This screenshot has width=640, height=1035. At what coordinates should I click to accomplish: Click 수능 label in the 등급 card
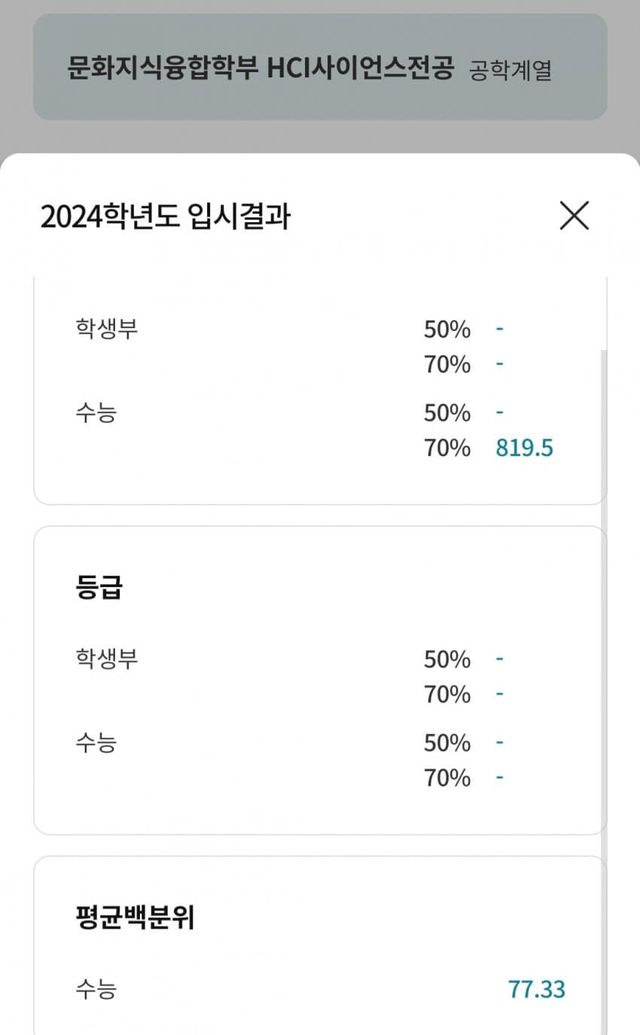96,742
